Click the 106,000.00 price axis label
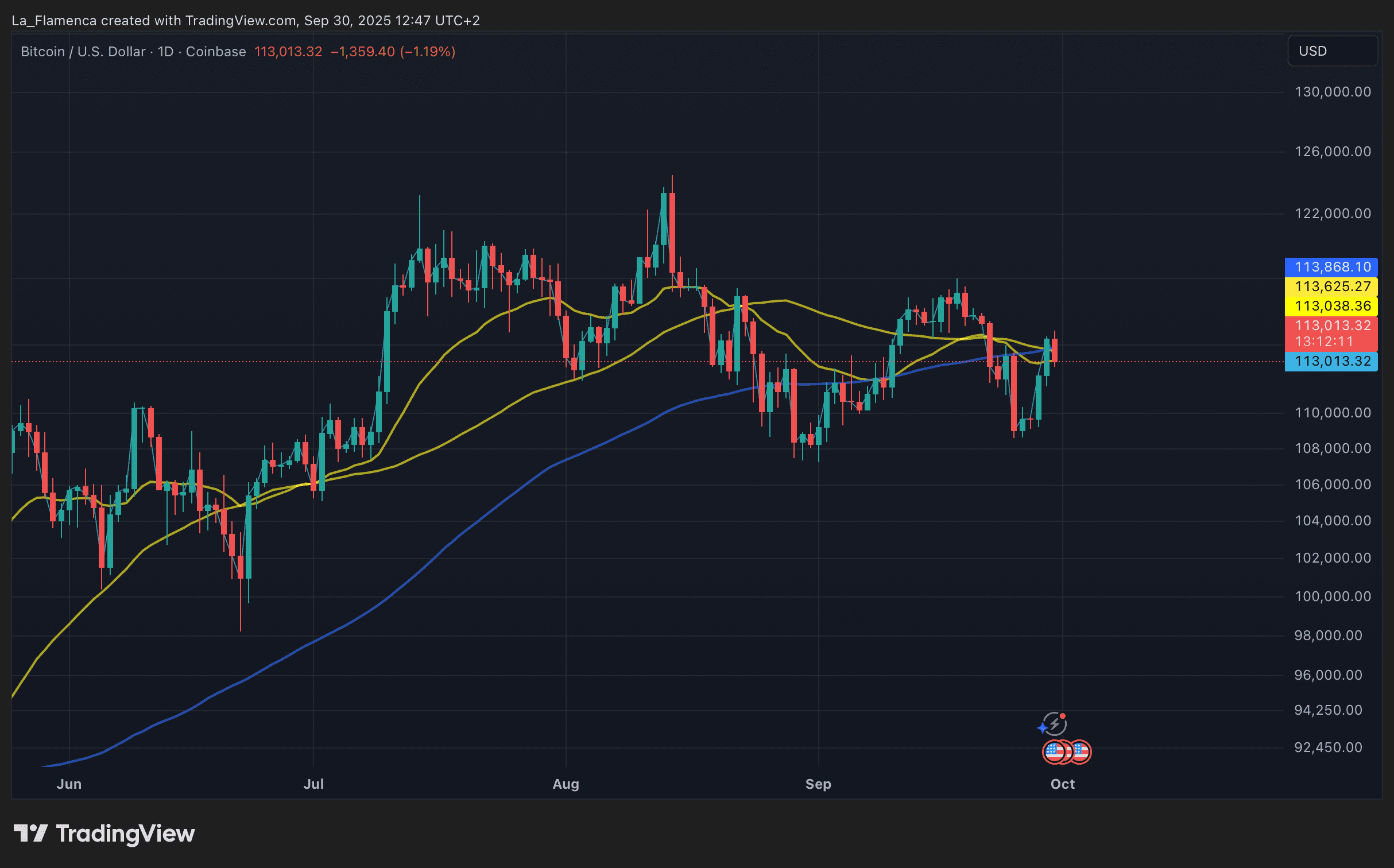1394x868 pixels. tap(1333, 485)
